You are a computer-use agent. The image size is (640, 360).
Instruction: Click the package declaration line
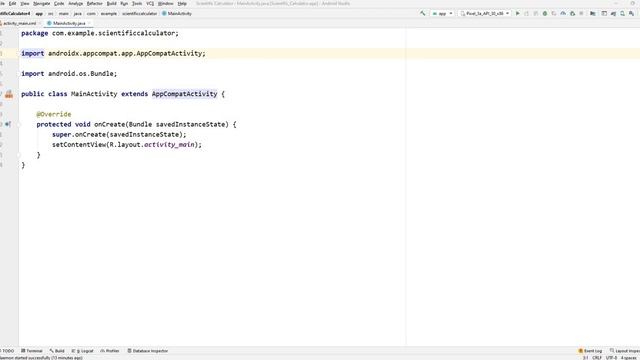click(x=100, y=33)
